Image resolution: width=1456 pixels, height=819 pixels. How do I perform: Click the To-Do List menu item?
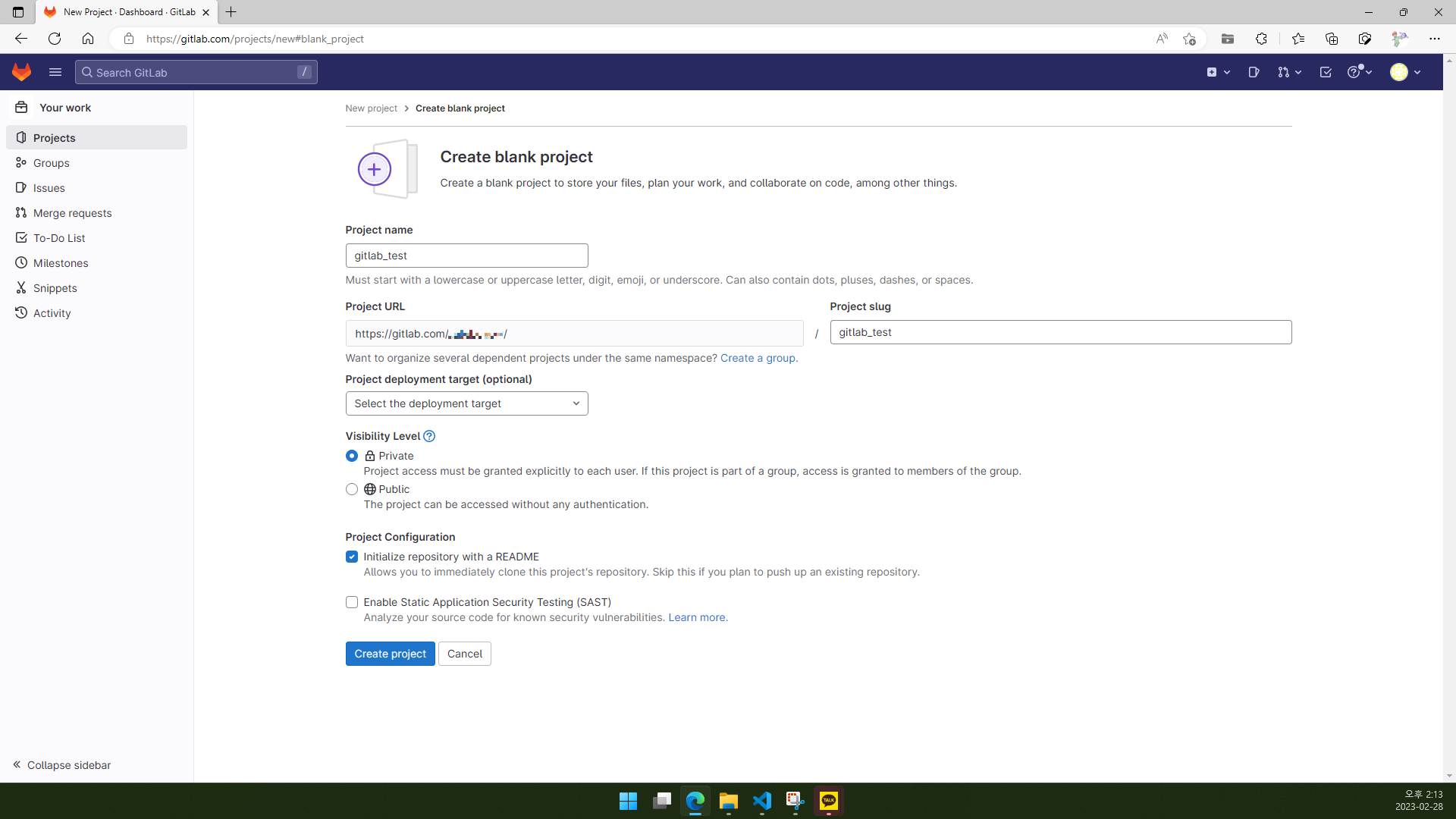(x=59, y=238)
